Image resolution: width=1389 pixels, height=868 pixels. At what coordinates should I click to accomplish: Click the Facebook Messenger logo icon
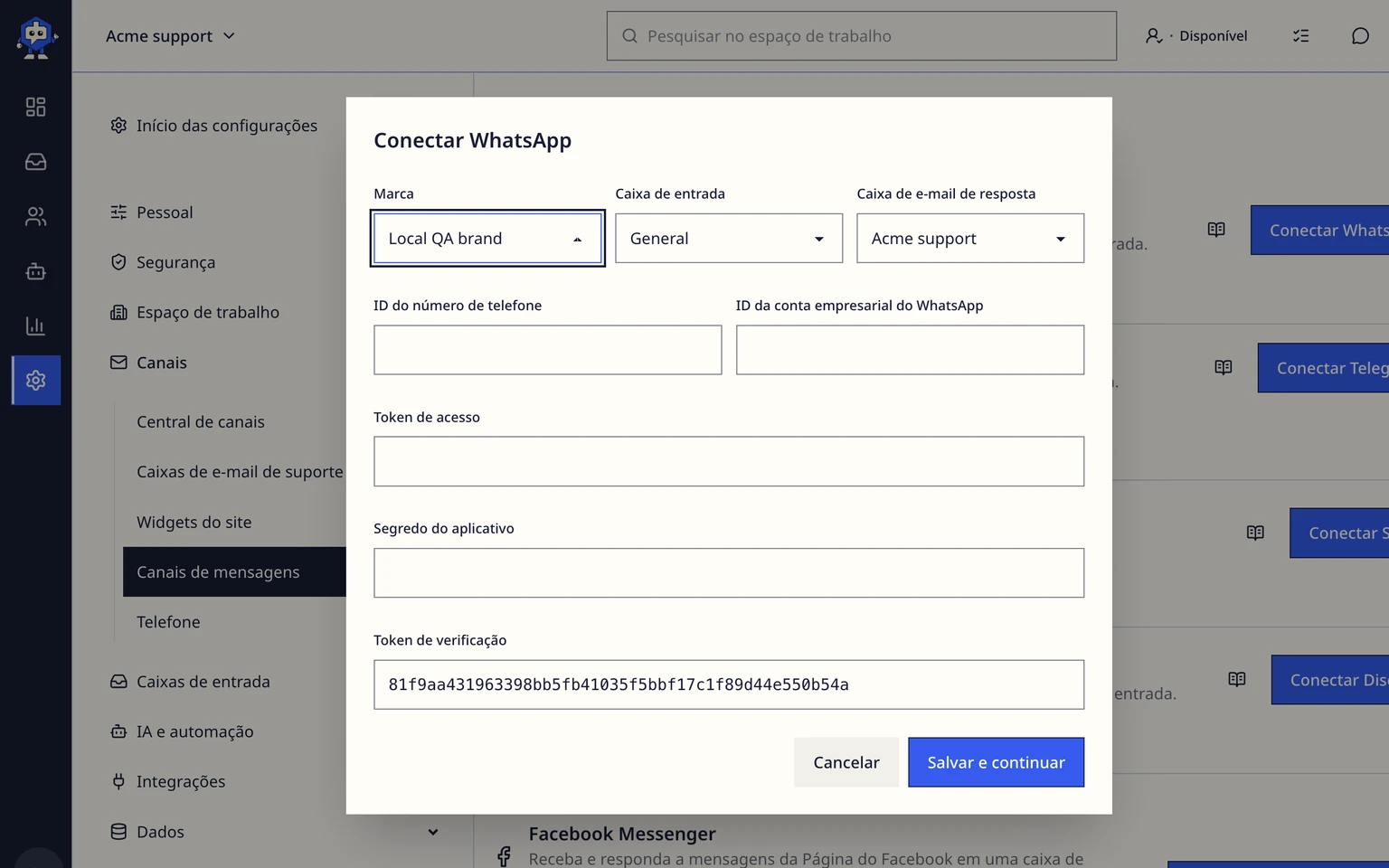click(x=504, y=855)
